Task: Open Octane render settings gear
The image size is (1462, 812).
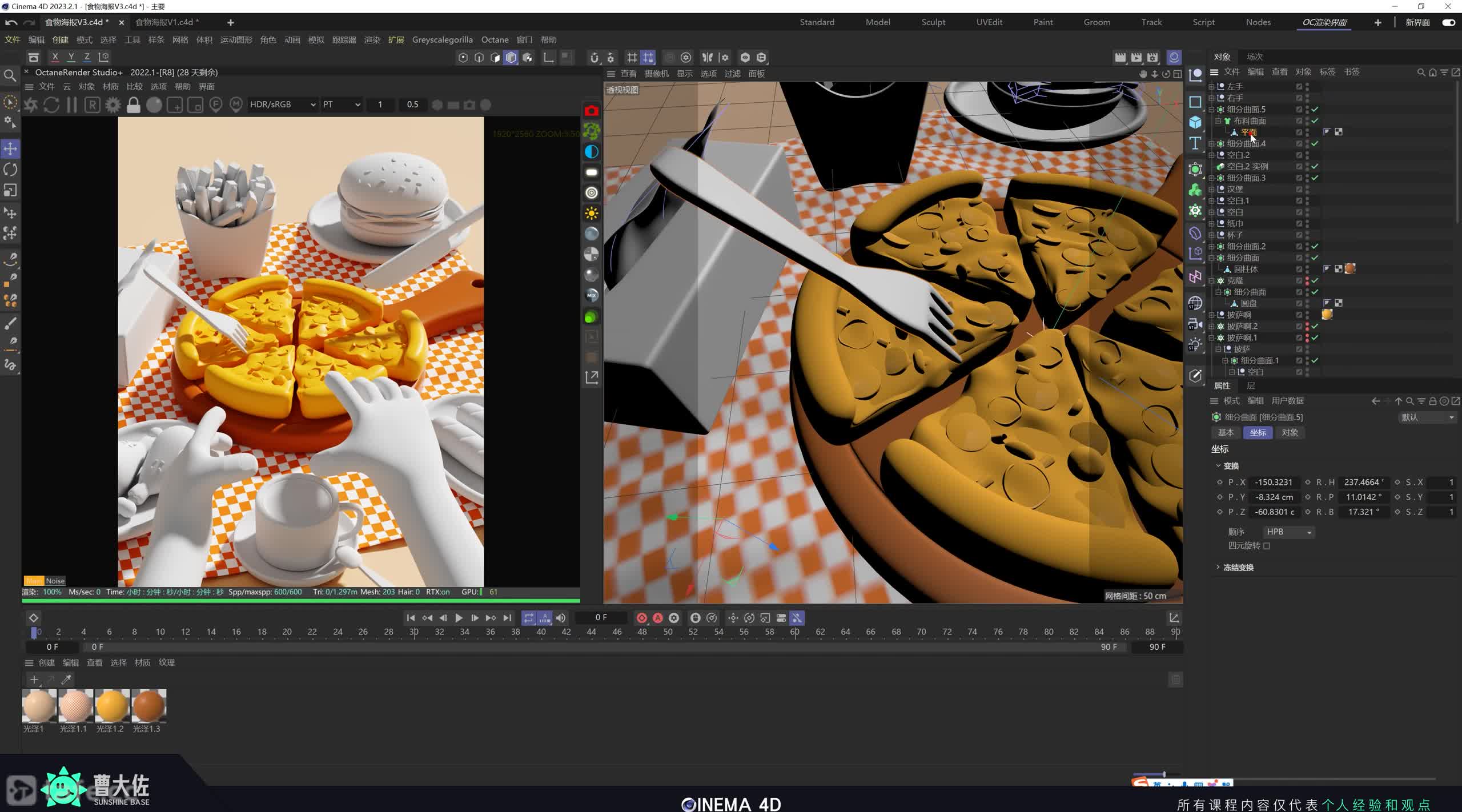Action: pyautogui.click(x=113, y=105)
